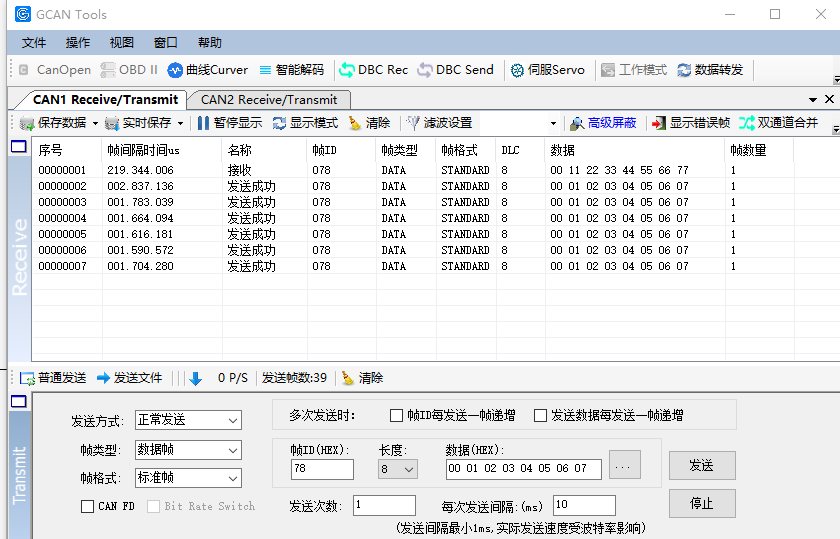Screen dimensions: 840x539
Task: Toggle 显示错误帧 error frames
Action: pos(690,123)
